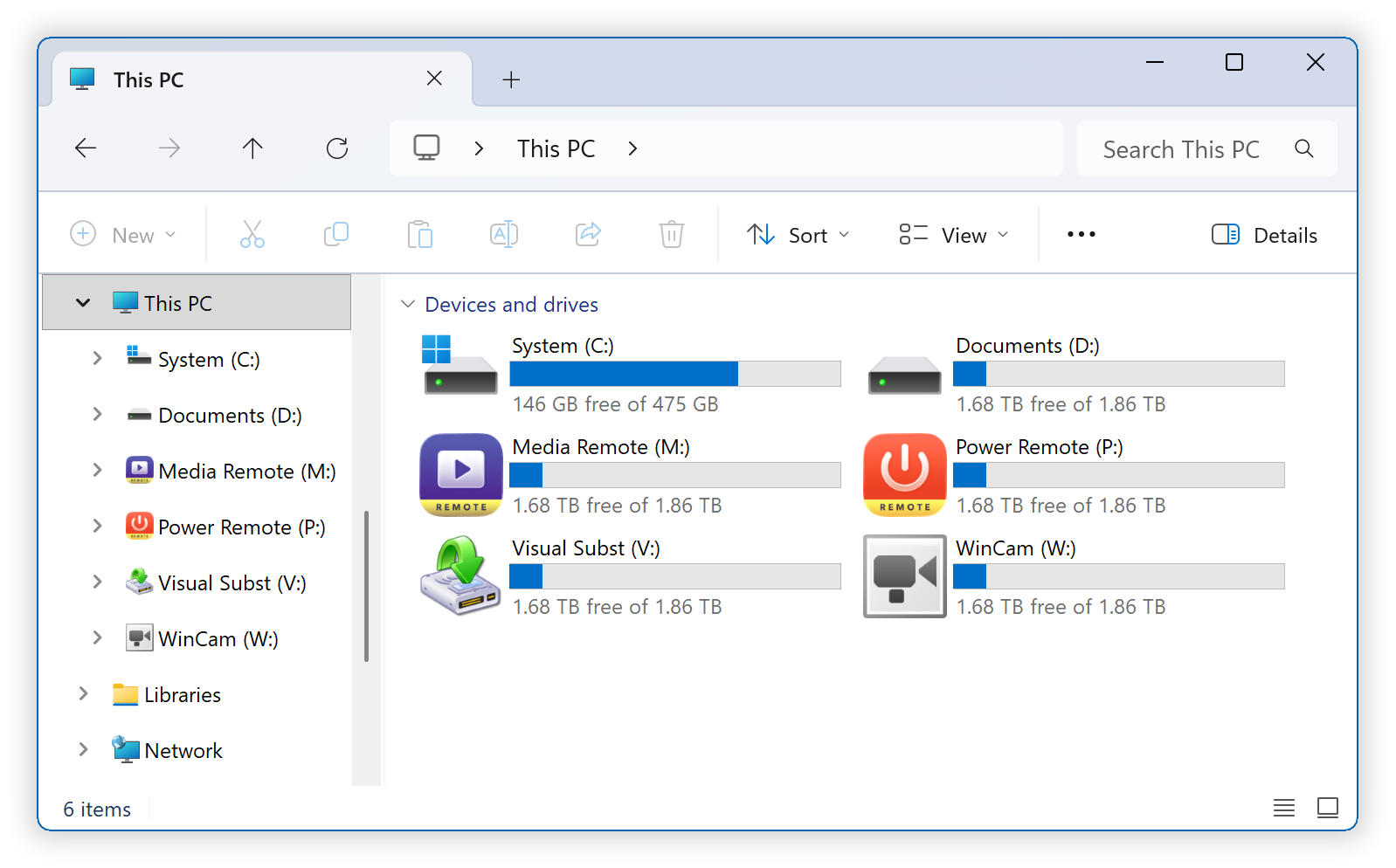Select WinCam (W:) in sidebar
1396x868 pixels.
coord(218,639)
